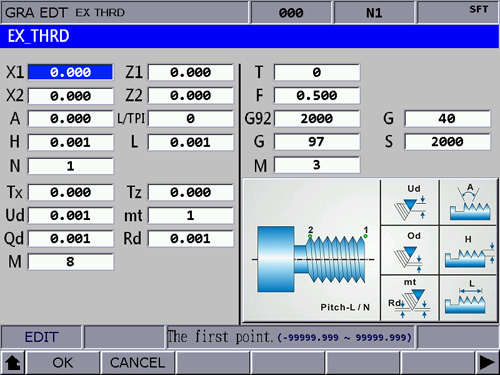Click the external thread illustration
The width and height of the screenshot is (500, 375).
coord(312,251)
